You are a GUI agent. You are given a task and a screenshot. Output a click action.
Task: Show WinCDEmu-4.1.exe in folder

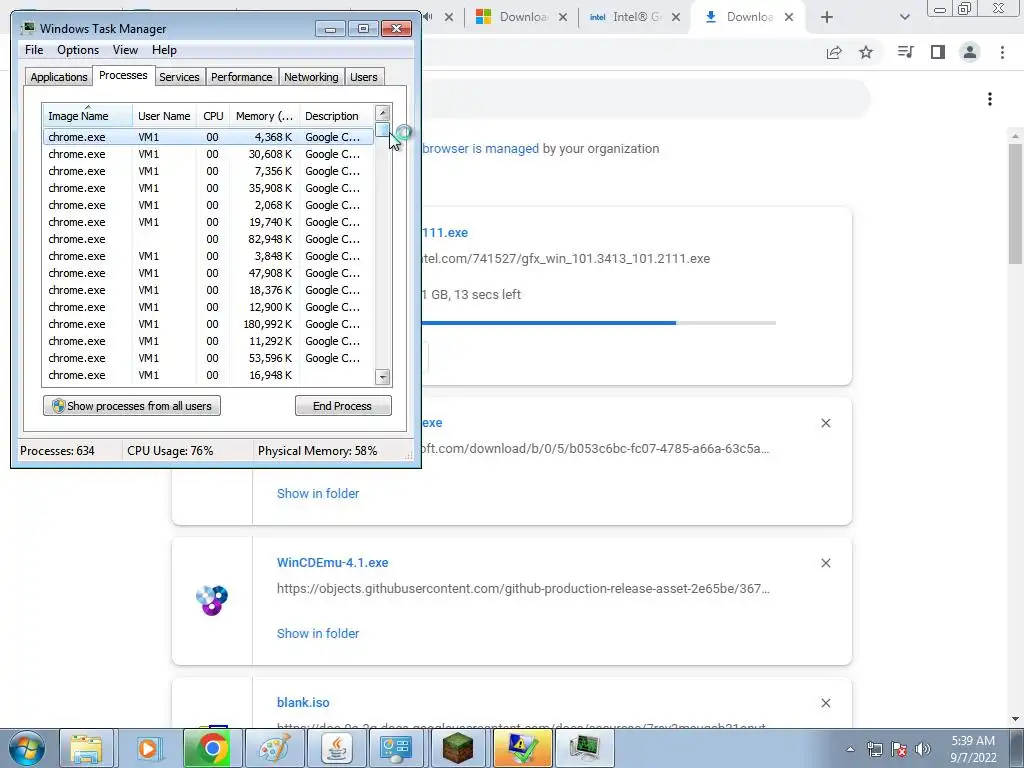point(318,633)
